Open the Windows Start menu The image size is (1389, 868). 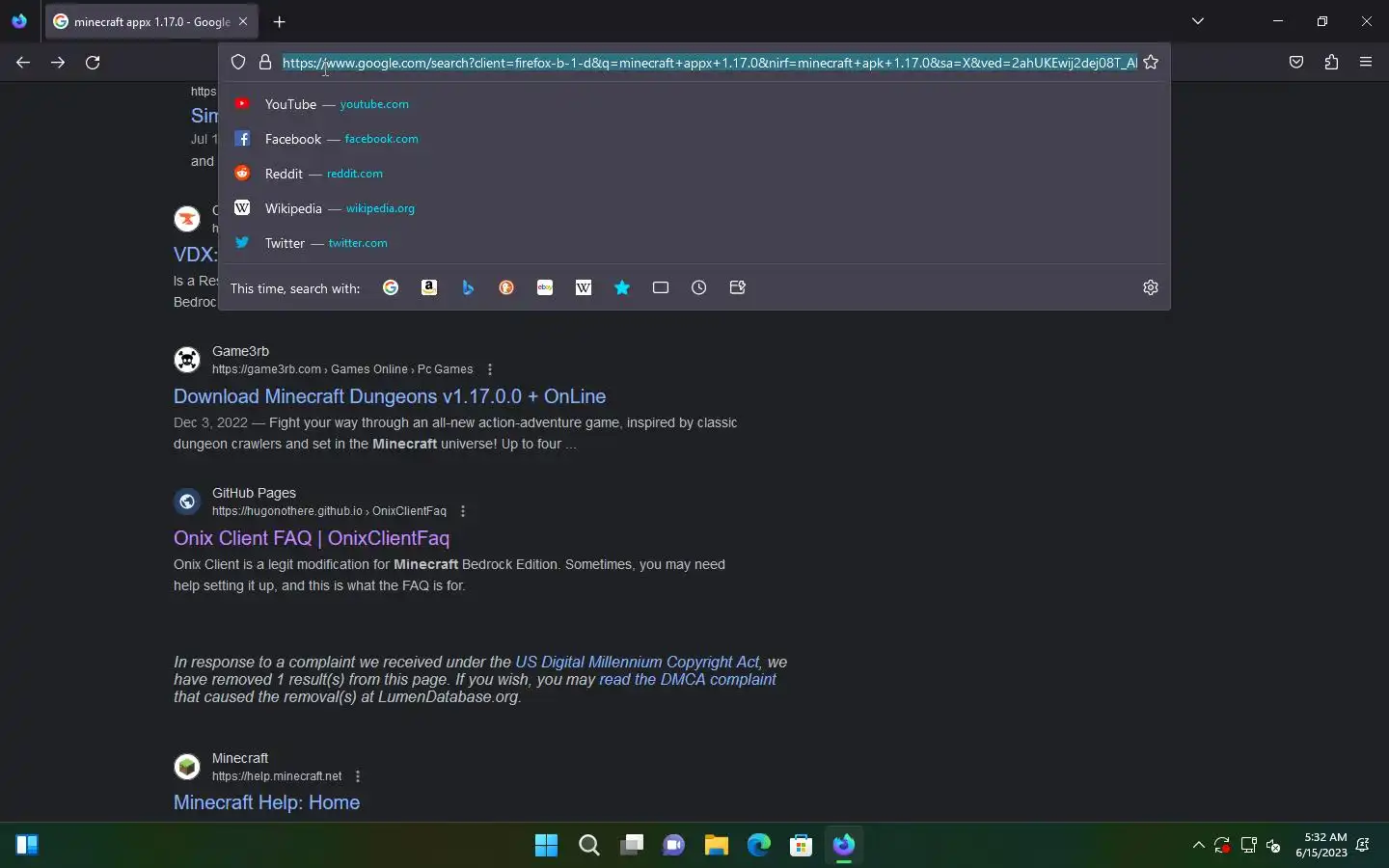coord(546,846)
